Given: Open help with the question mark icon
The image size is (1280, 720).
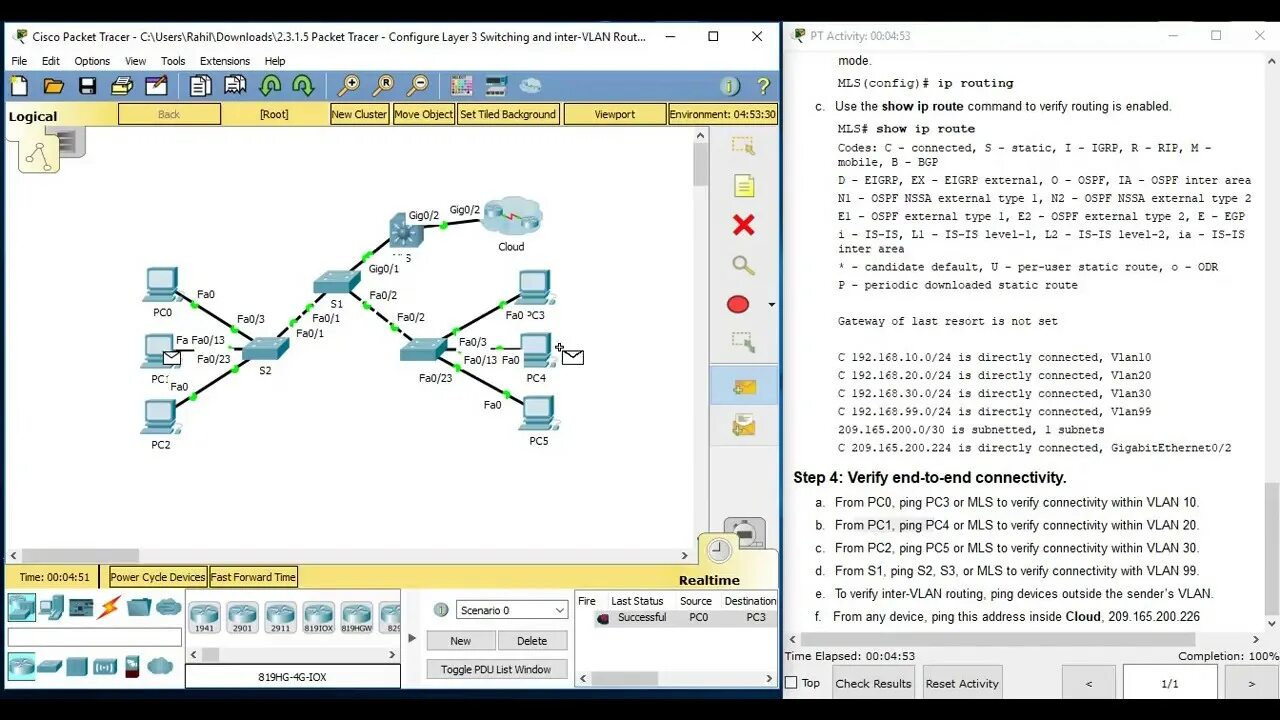Looking at the screenshot, I should tap(763, 86).
